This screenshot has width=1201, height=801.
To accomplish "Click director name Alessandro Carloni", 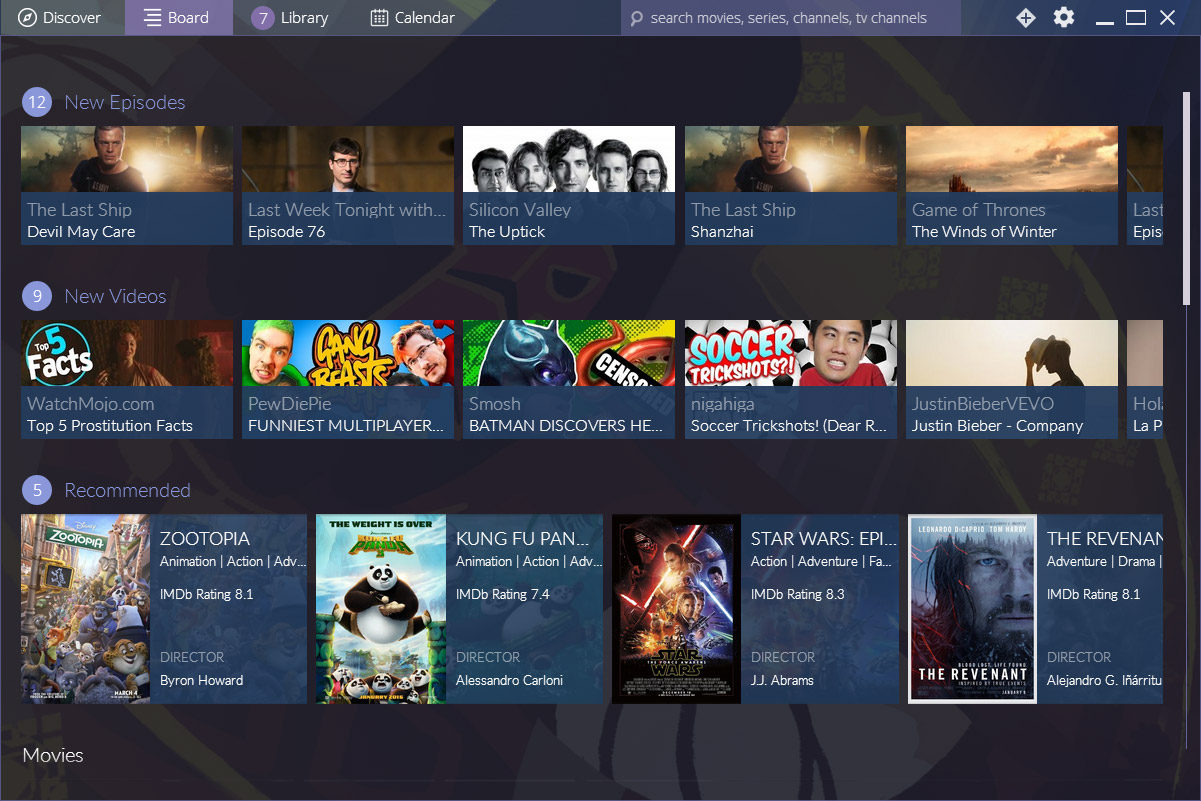I will 509,680.
